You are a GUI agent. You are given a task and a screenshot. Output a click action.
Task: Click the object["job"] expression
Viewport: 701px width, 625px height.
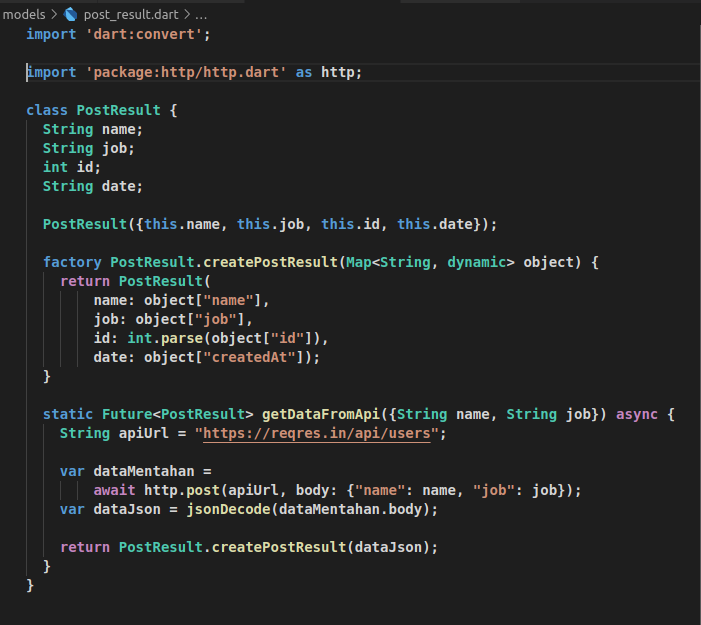(190, 319)
